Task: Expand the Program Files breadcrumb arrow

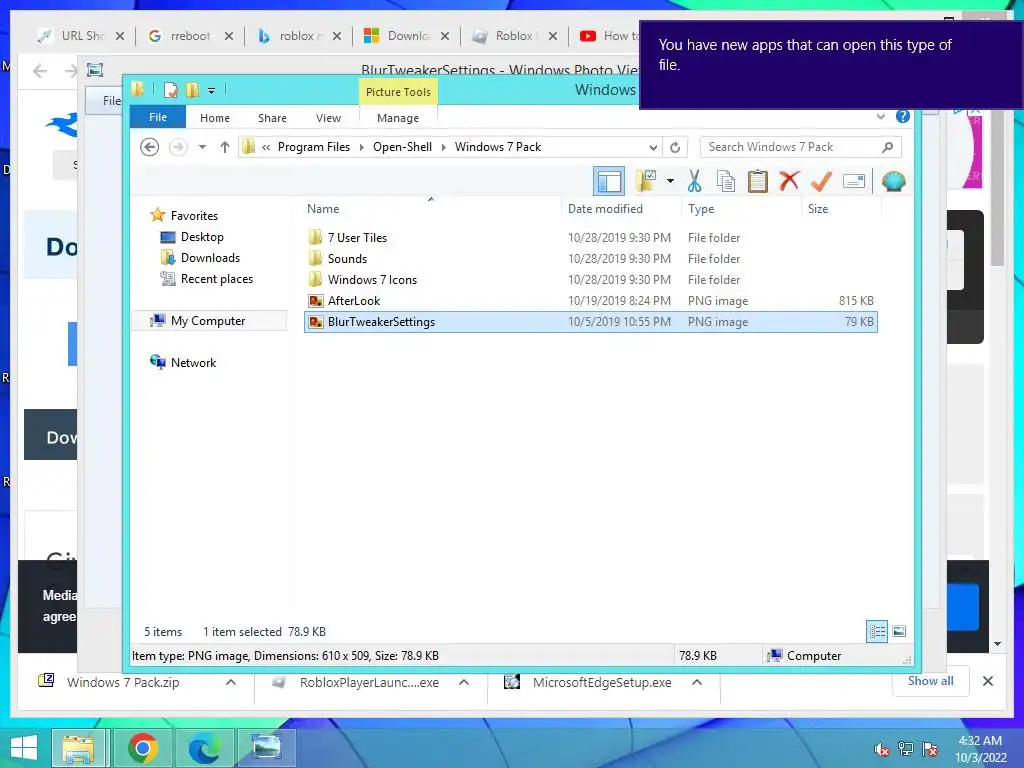Action: pos(362,147)
